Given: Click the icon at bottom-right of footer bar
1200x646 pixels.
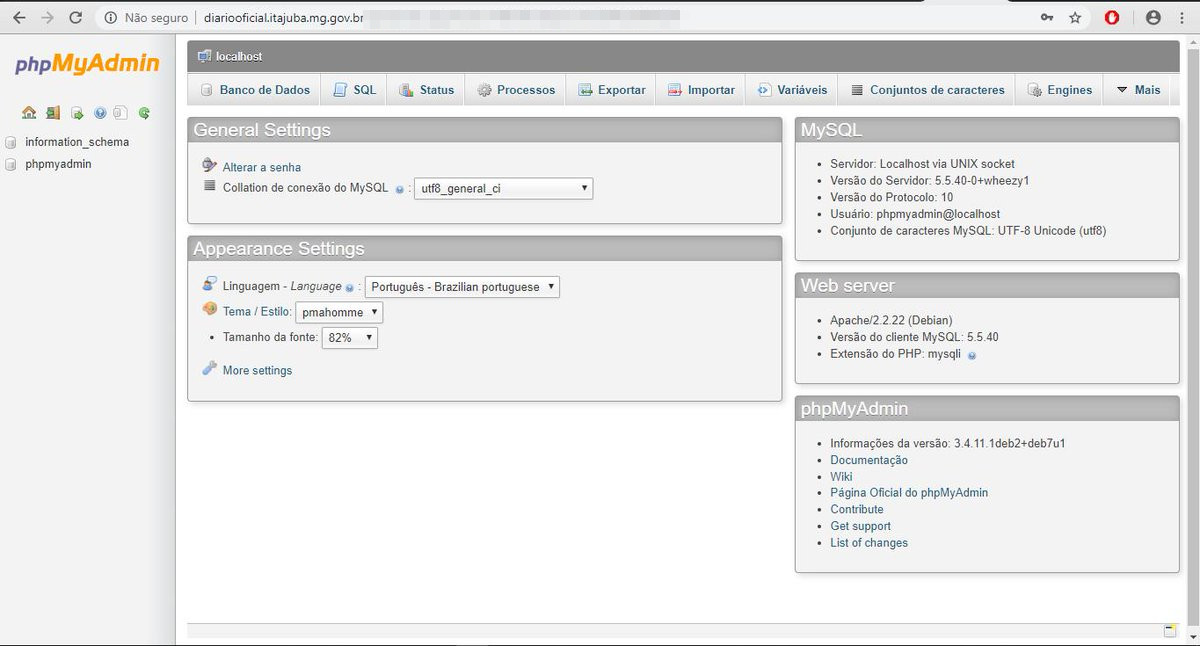Looking at the screenshot, I should click(x=1170, y=631).
